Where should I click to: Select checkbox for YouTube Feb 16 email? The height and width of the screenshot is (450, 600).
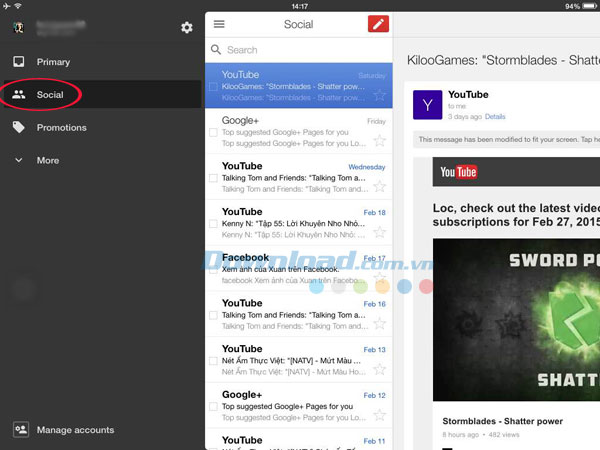(x=213, y=315)
